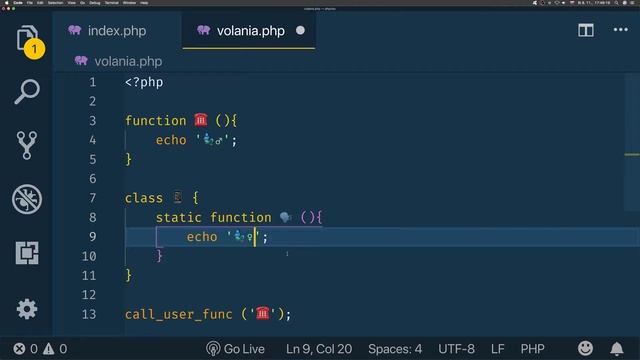Split the editor to the right
Image resolution: width=640 pixels, height=360 pixels.
click(586, 30)
